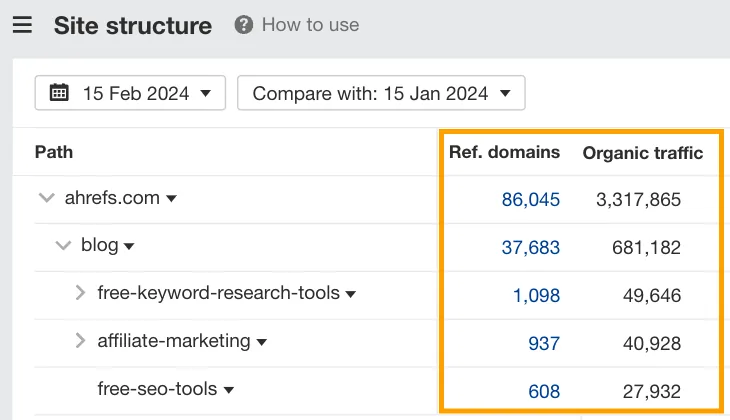Viewport: 730px width, 420px height.
Task: Expand the free-keyword-research-tools folder
Action: tap(81, 293)
